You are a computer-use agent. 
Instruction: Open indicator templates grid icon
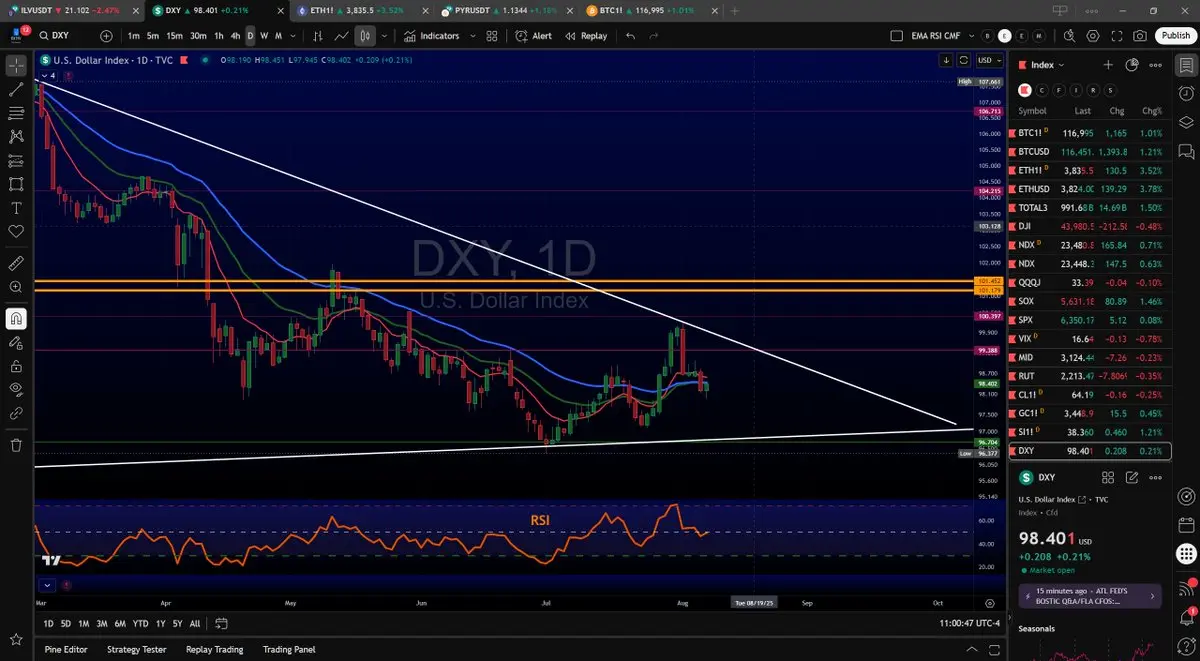(x=492, y=35)
